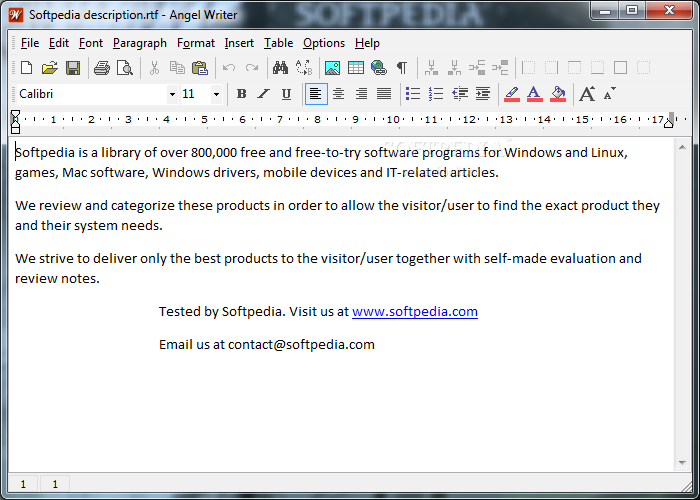Click the Cut scissors icon
Screen dimensions: 700x500
click(x=154, y=68)
